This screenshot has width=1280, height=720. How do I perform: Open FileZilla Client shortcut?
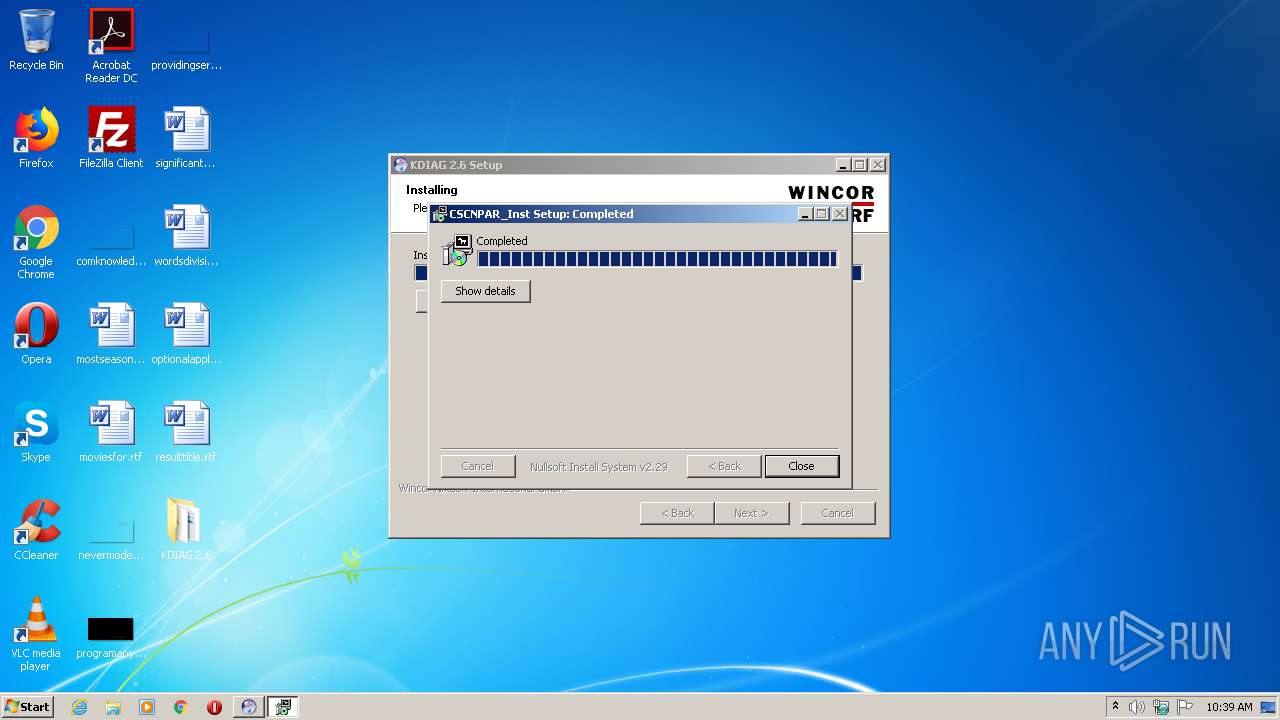pyautogui.click(x=111, y=138)
